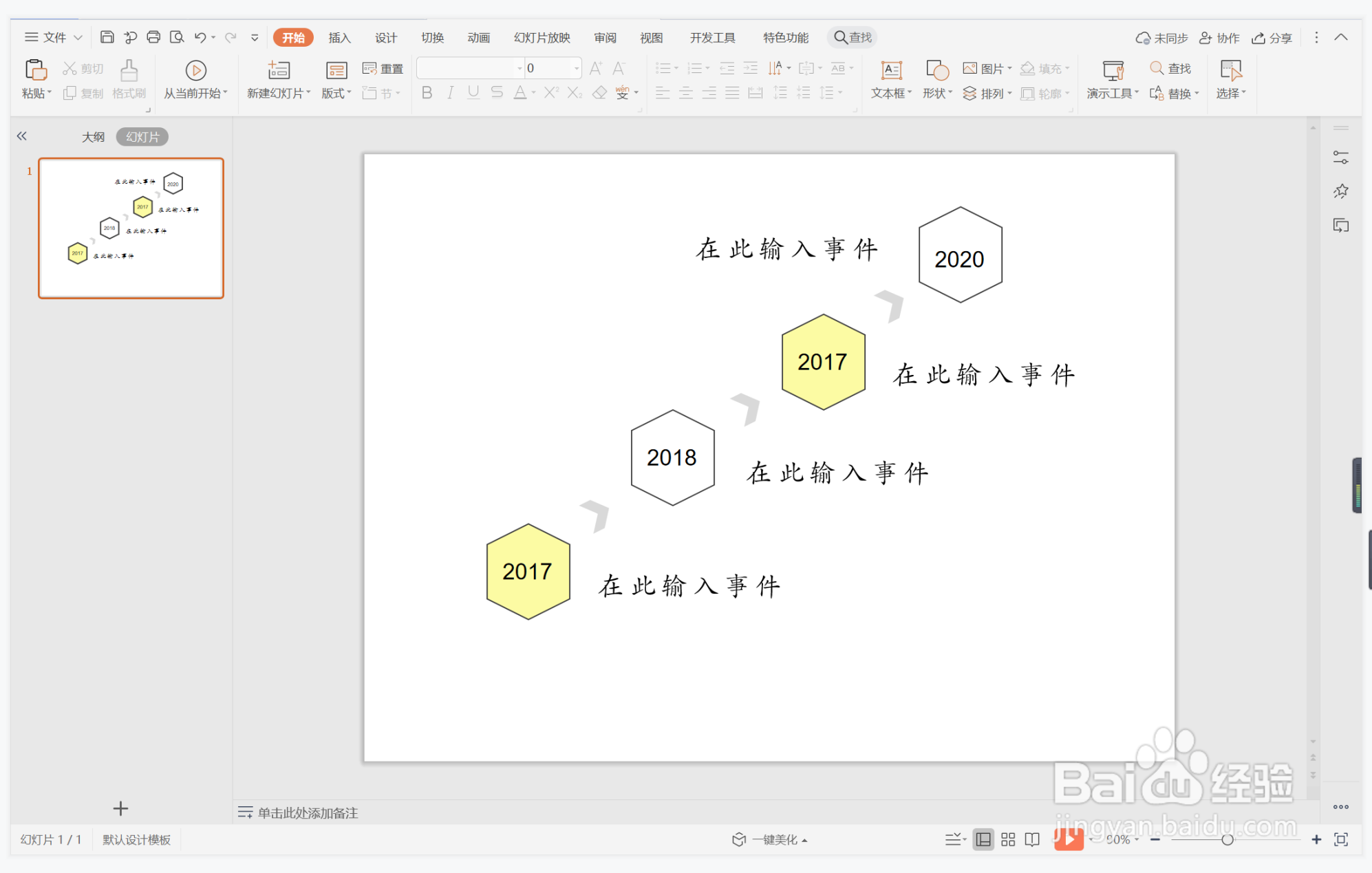Switch to Outline (大纲) pane view
The image size is (1372, 873).
coord(93,137)
